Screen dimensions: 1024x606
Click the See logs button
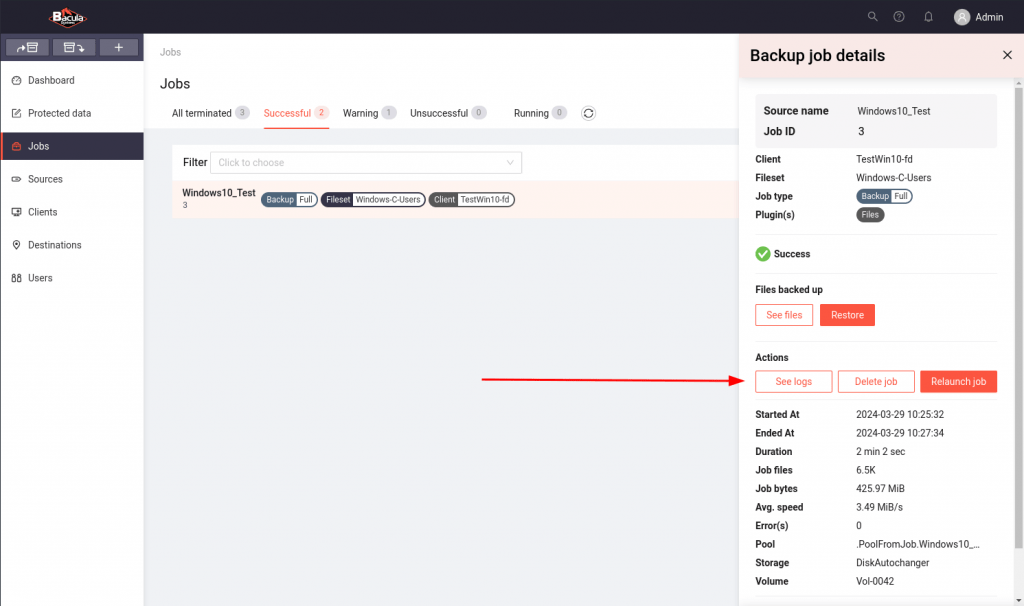[794, 381]
